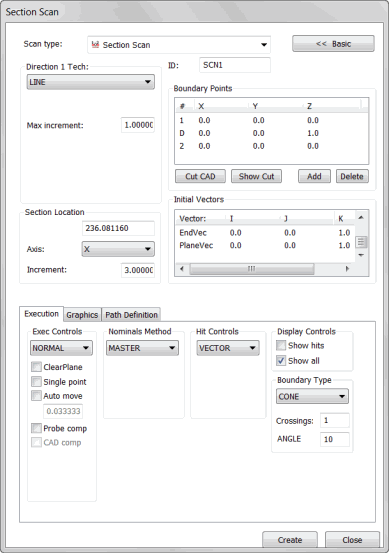Image resolution: width=389 pixels, height=553 pixels.
Task: Click the Crossings input field
Action: [x=335, y=420]
